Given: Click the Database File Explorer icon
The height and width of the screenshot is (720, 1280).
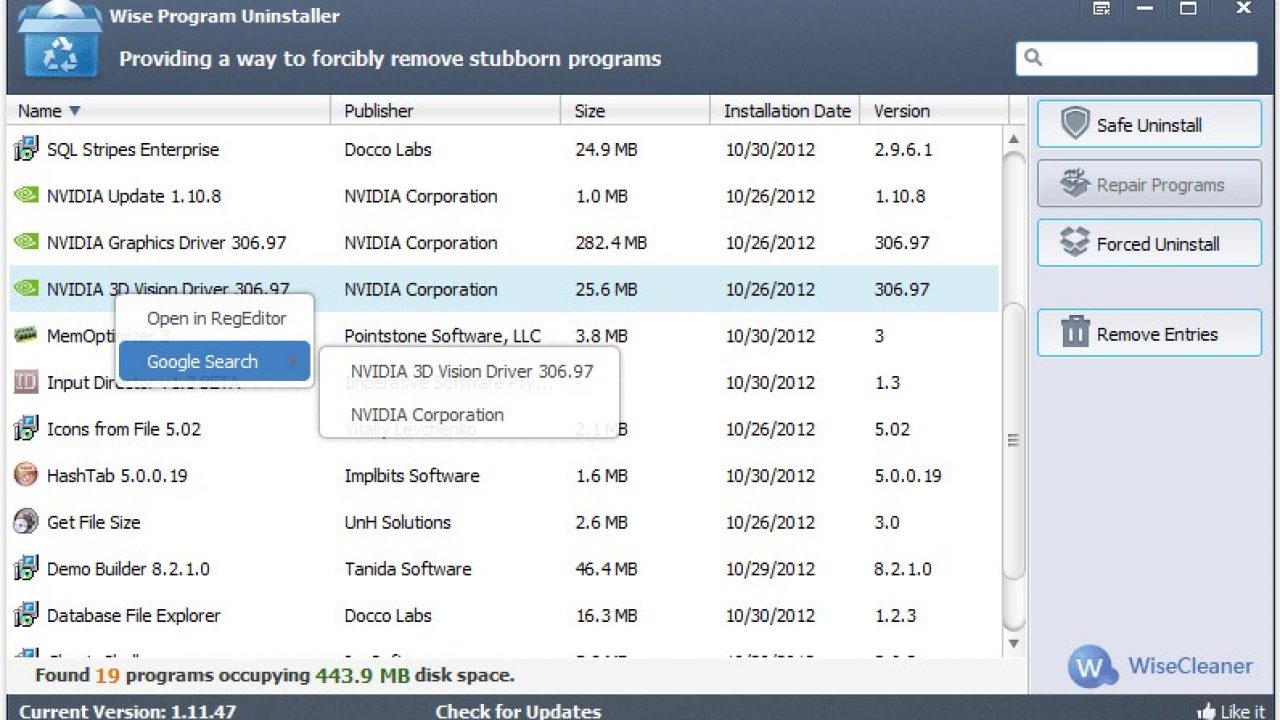Looking at the screenshot, I should coord(25,615).
